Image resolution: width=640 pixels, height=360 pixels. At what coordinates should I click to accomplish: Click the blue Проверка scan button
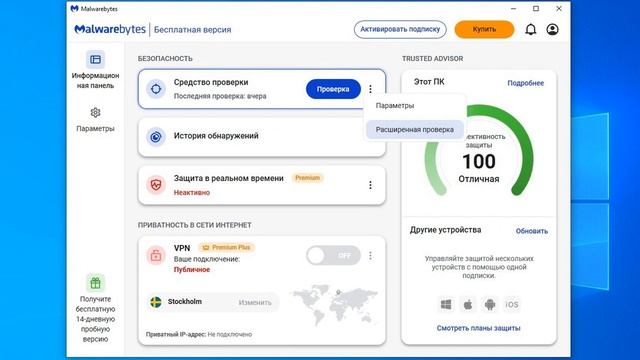click(333, 89)
